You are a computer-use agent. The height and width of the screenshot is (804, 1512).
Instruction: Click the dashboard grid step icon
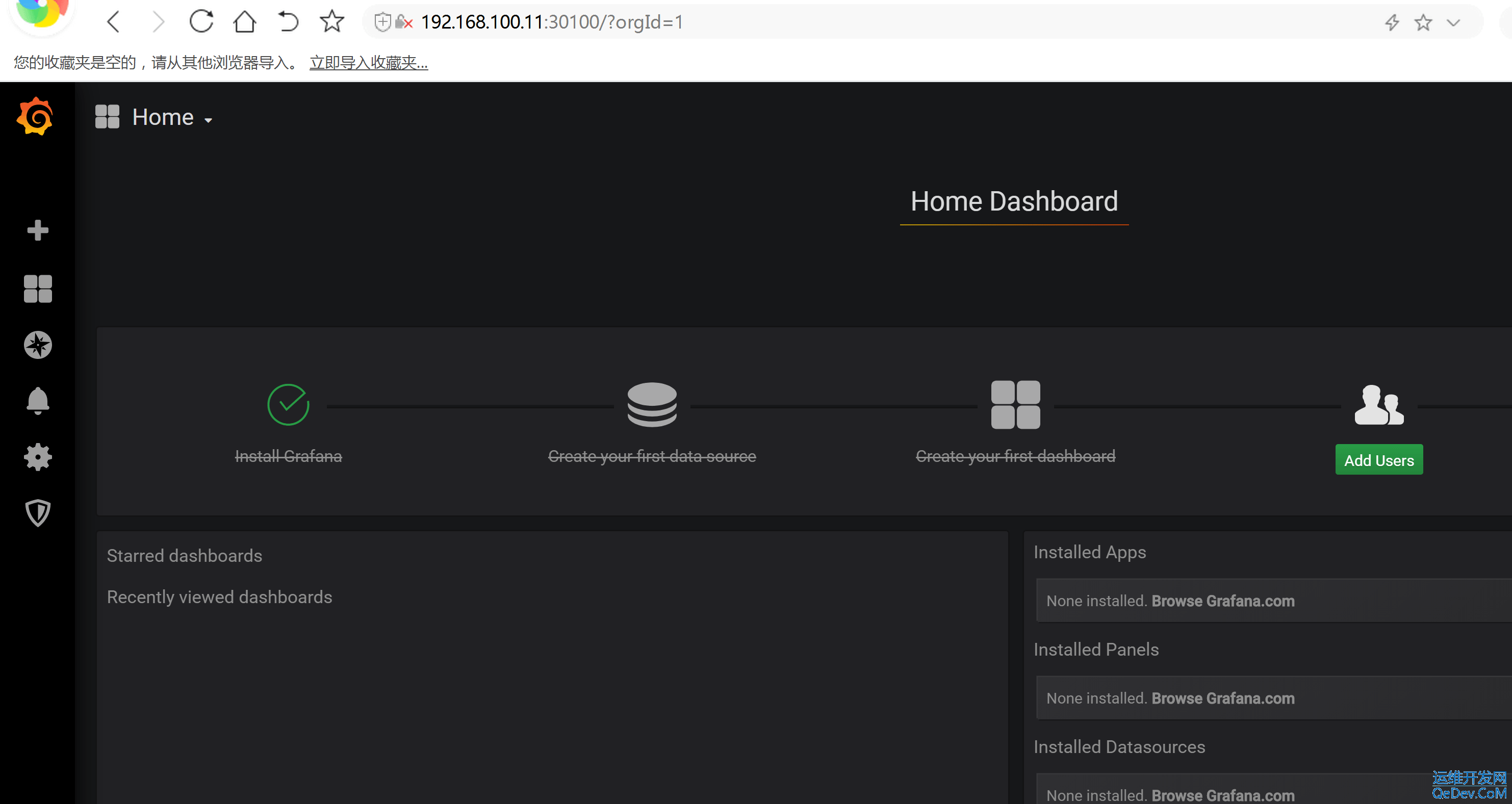click(1015, 404)
